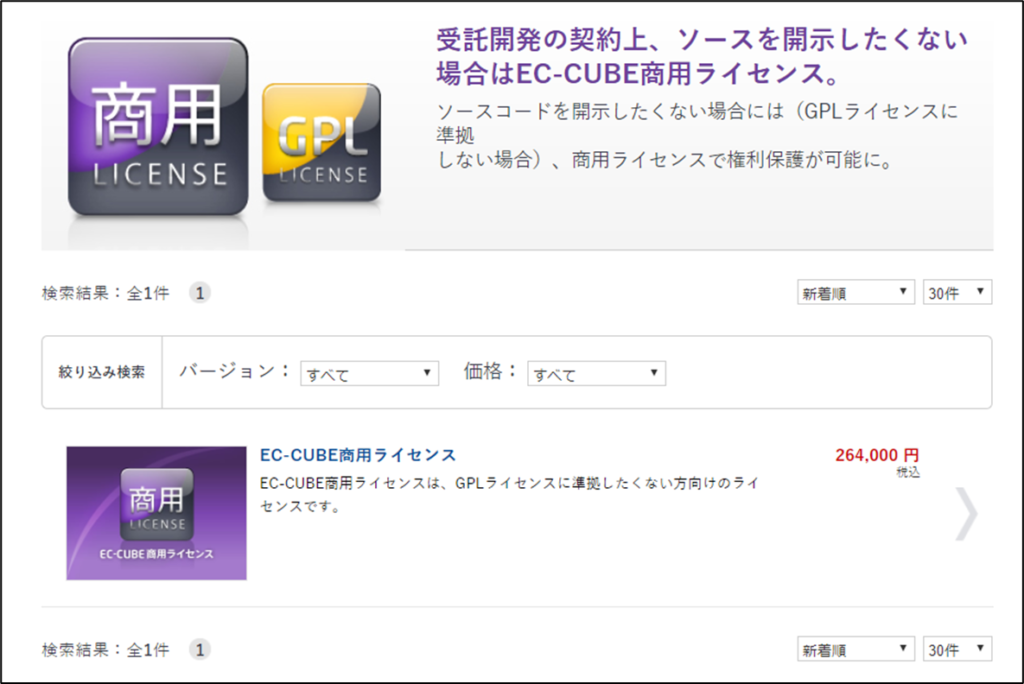Click the purple 商用 LICENSE icon in the banner
Image resolution: width=1024 pixels, height=684 pixels.
click(157, 127)
